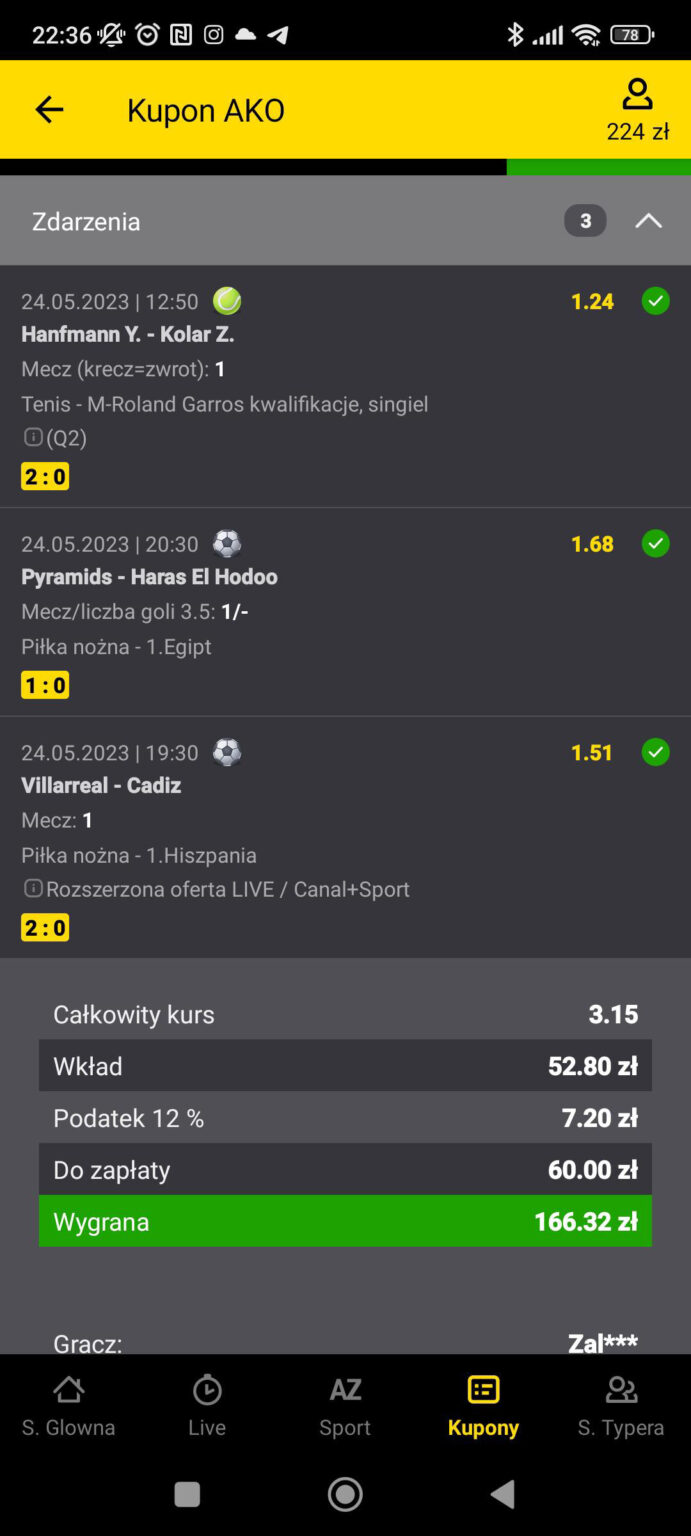691x1536 pixels.
Task: Tap the soccer ball icon for Villarreal match
Action: (x=227, y=752)
